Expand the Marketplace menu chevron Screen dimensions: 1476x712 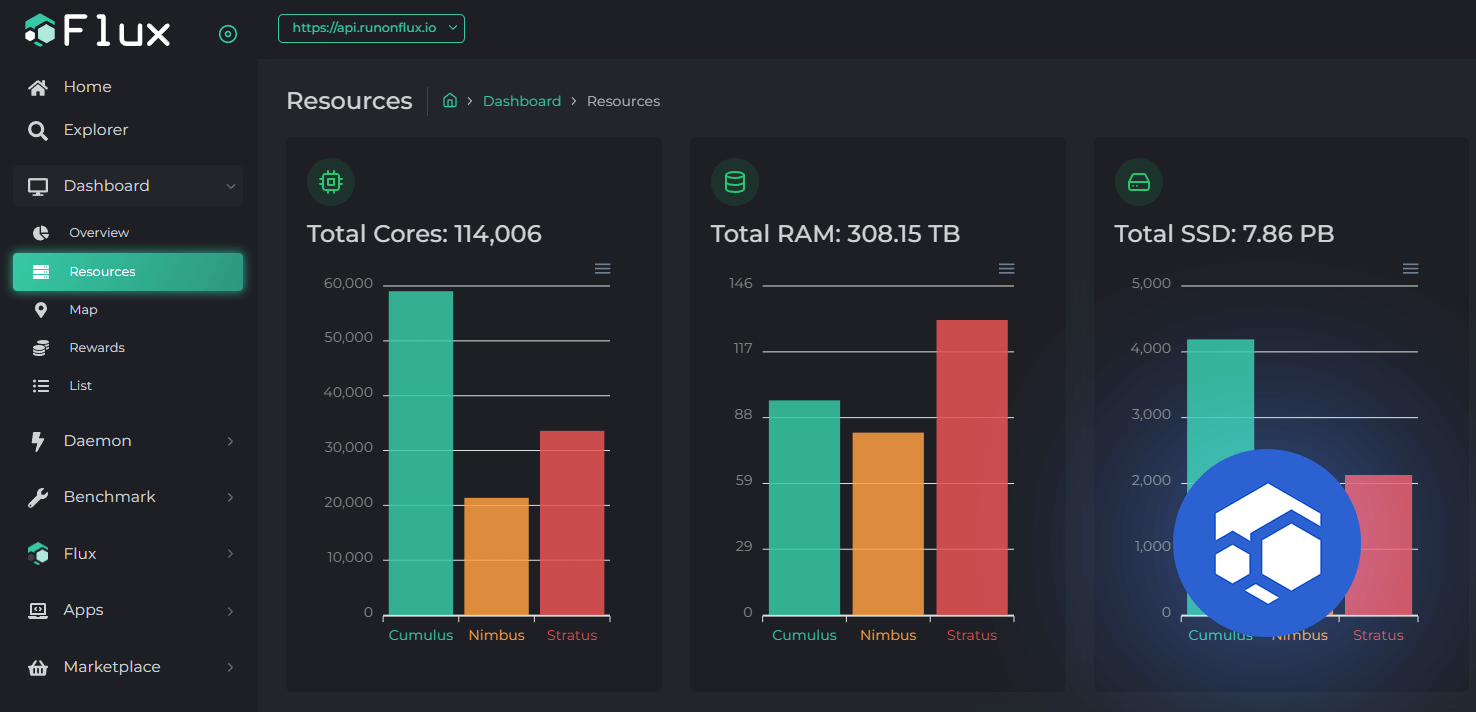click(231, 667)
